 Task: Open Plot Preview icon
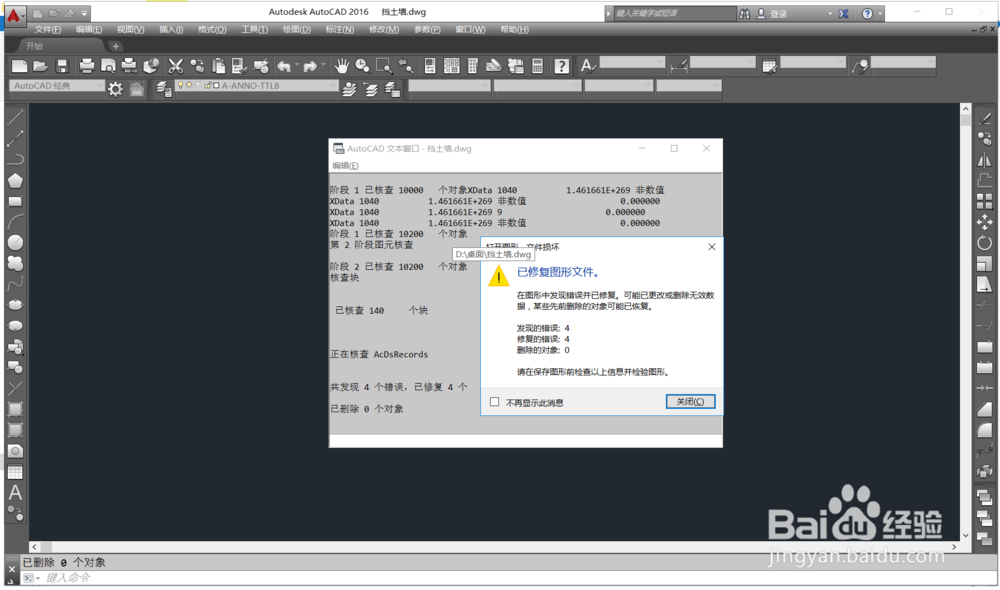108,66
